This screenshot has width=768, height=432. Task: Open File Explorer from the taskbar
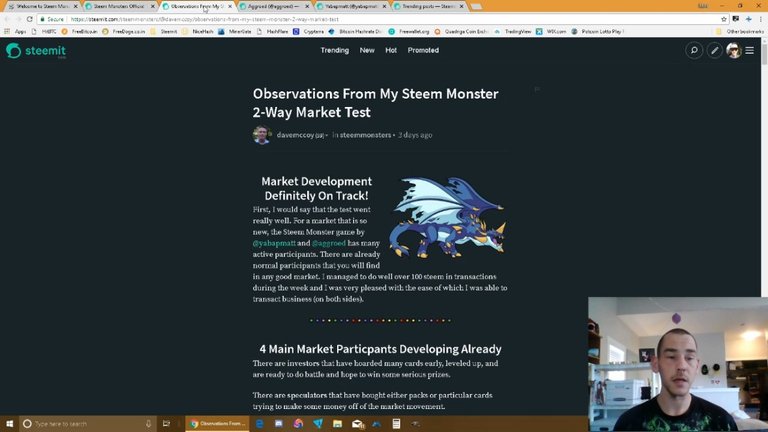pyautogui.click(x=337, y=423)
